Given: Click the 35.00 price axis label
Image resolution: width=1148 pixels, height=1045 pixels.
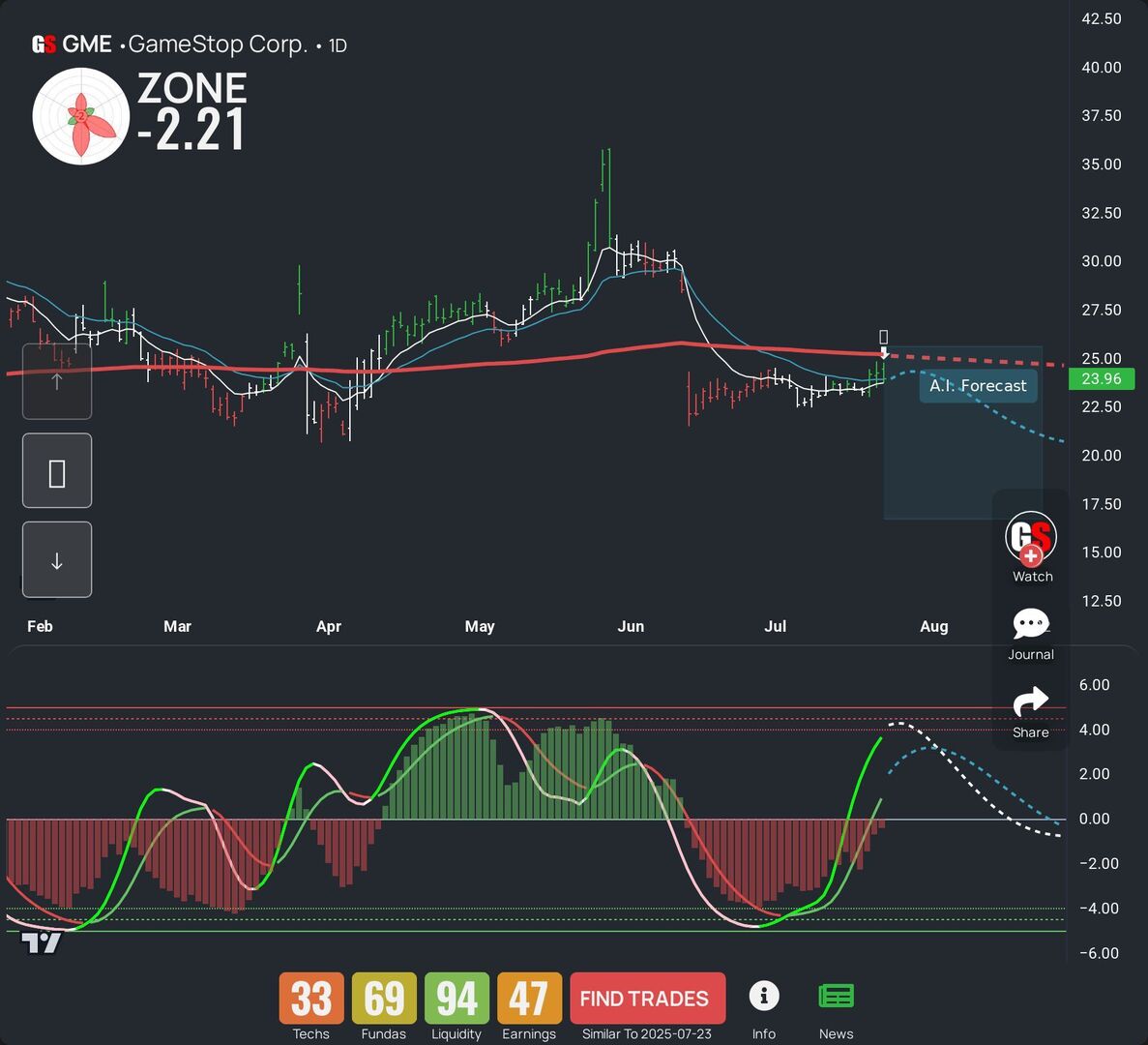Looking at the screenshot, I should [1102, 164].
